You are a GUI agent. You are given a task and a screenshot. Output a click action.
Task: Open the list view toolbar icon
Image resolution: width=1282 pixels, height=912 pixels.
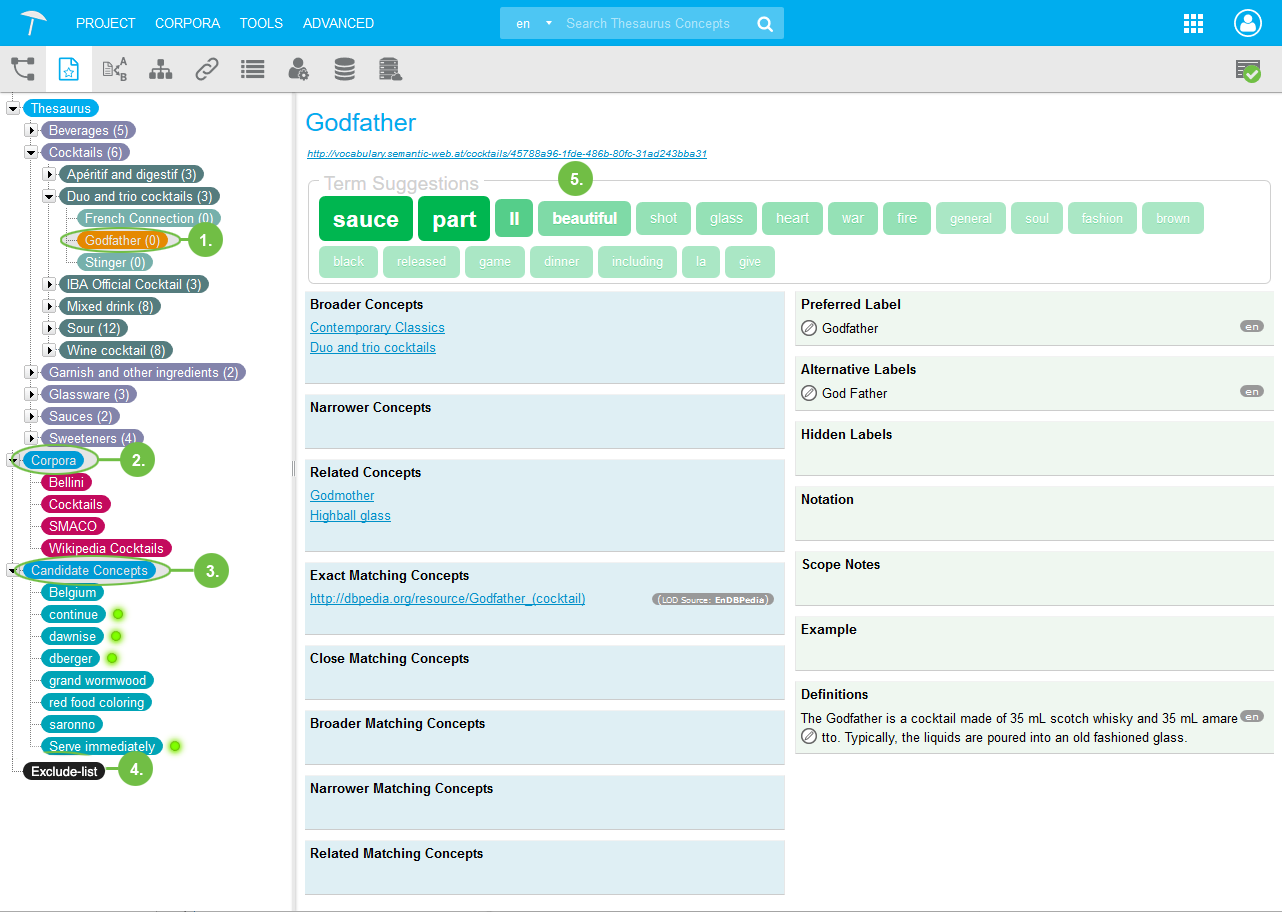coord(253,69)
